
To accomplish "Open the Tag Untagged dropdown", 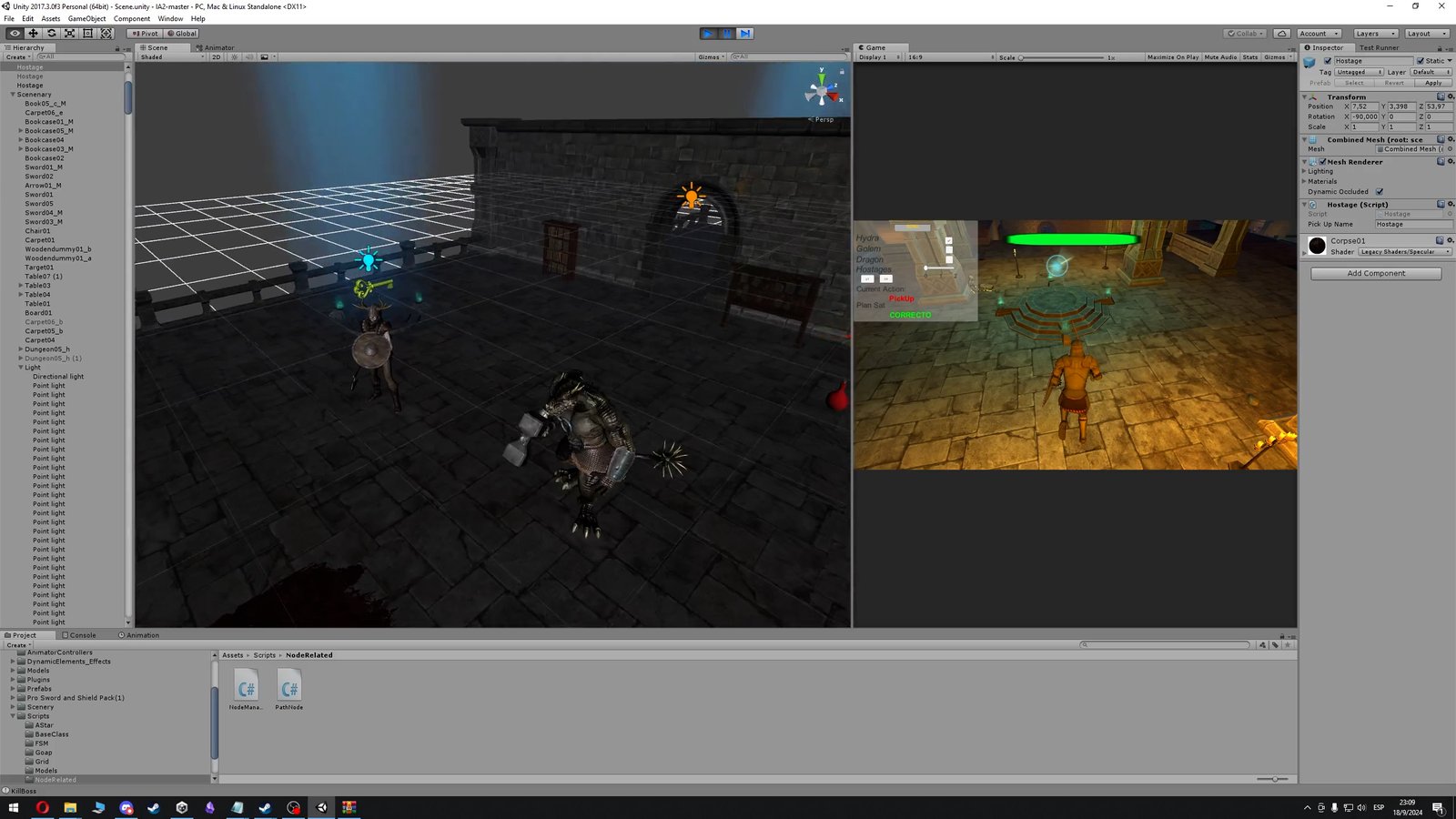I will click(x=1360, y=72).
